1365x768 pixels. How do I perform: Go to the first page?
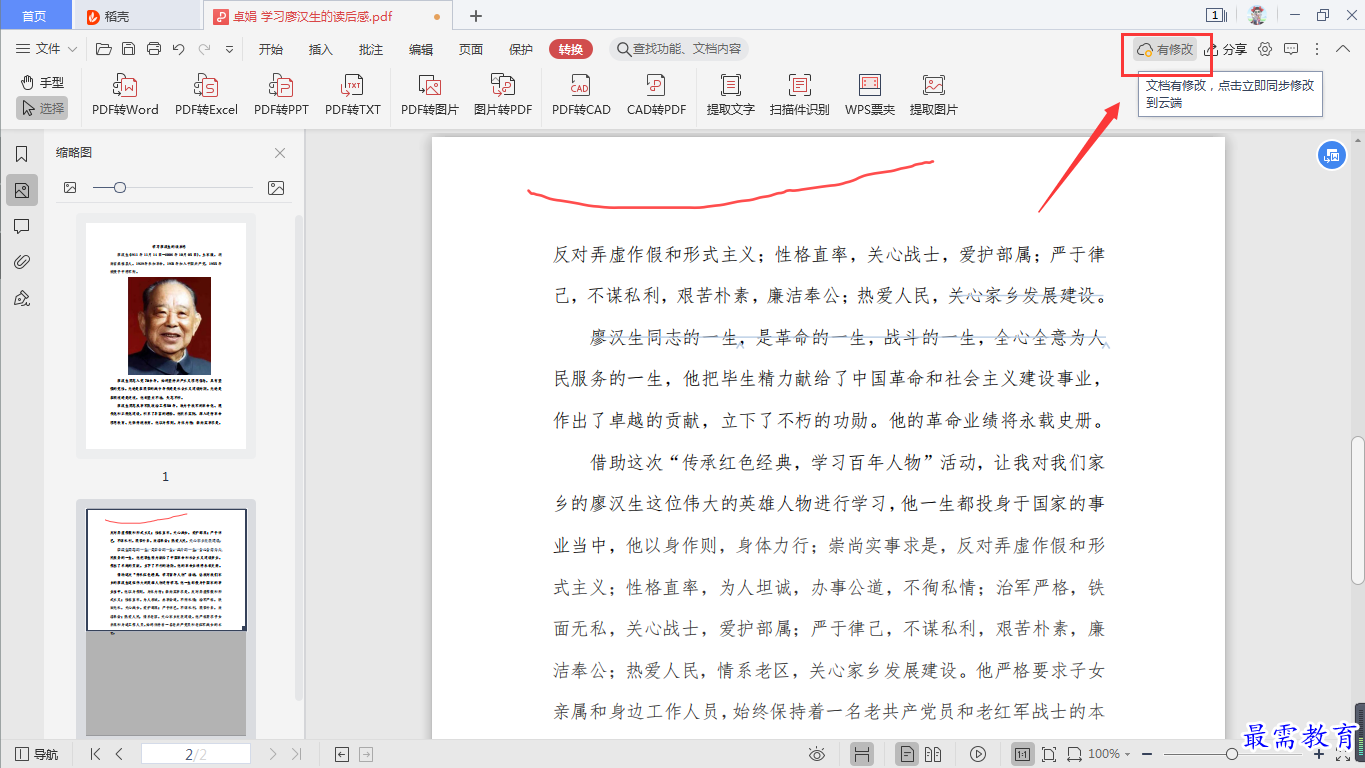[96, 754]
